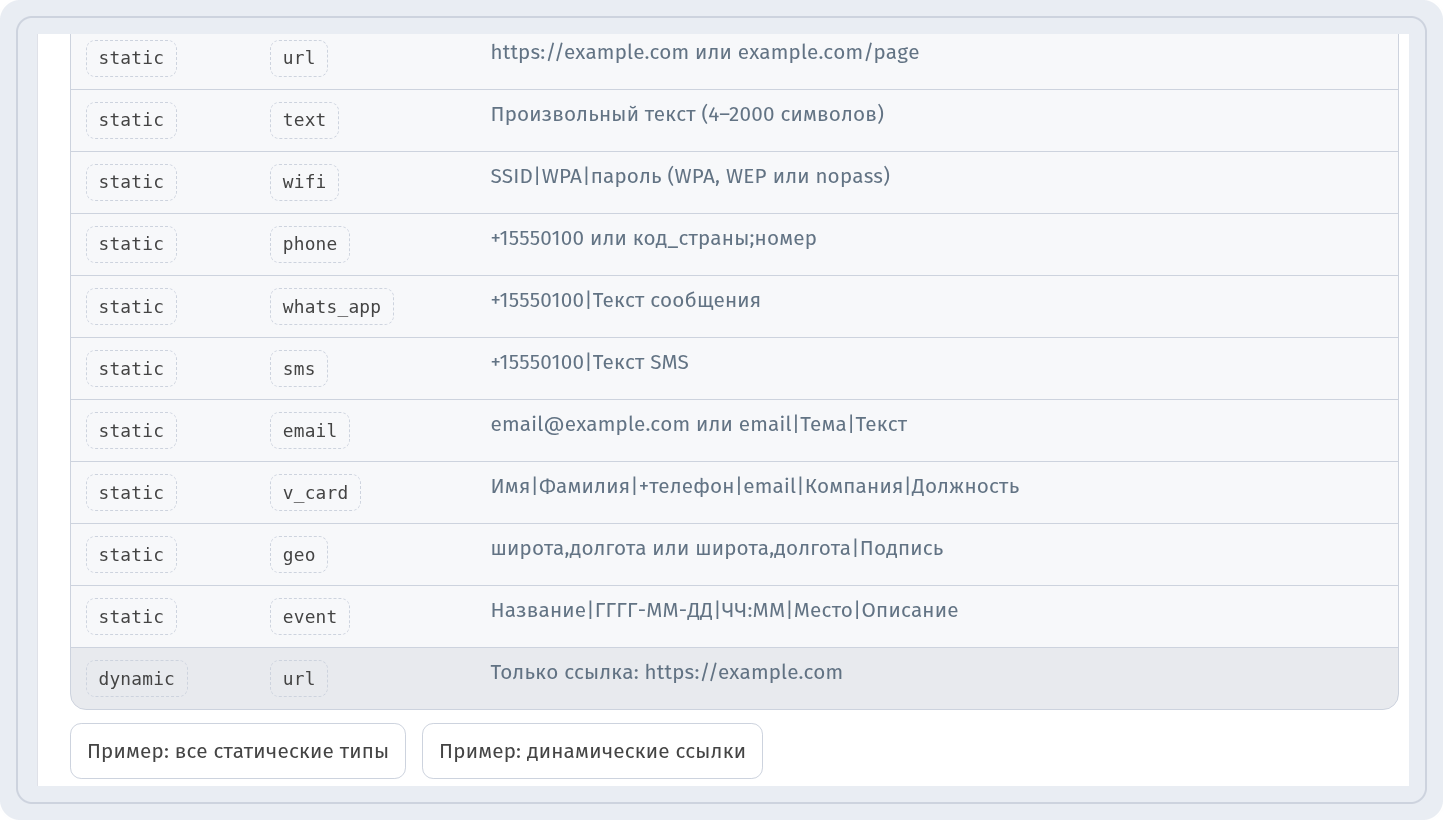Select the 'url' tag in the dynamic row
The width and height of the screenshot is (1443, 820).
(299, 679)
